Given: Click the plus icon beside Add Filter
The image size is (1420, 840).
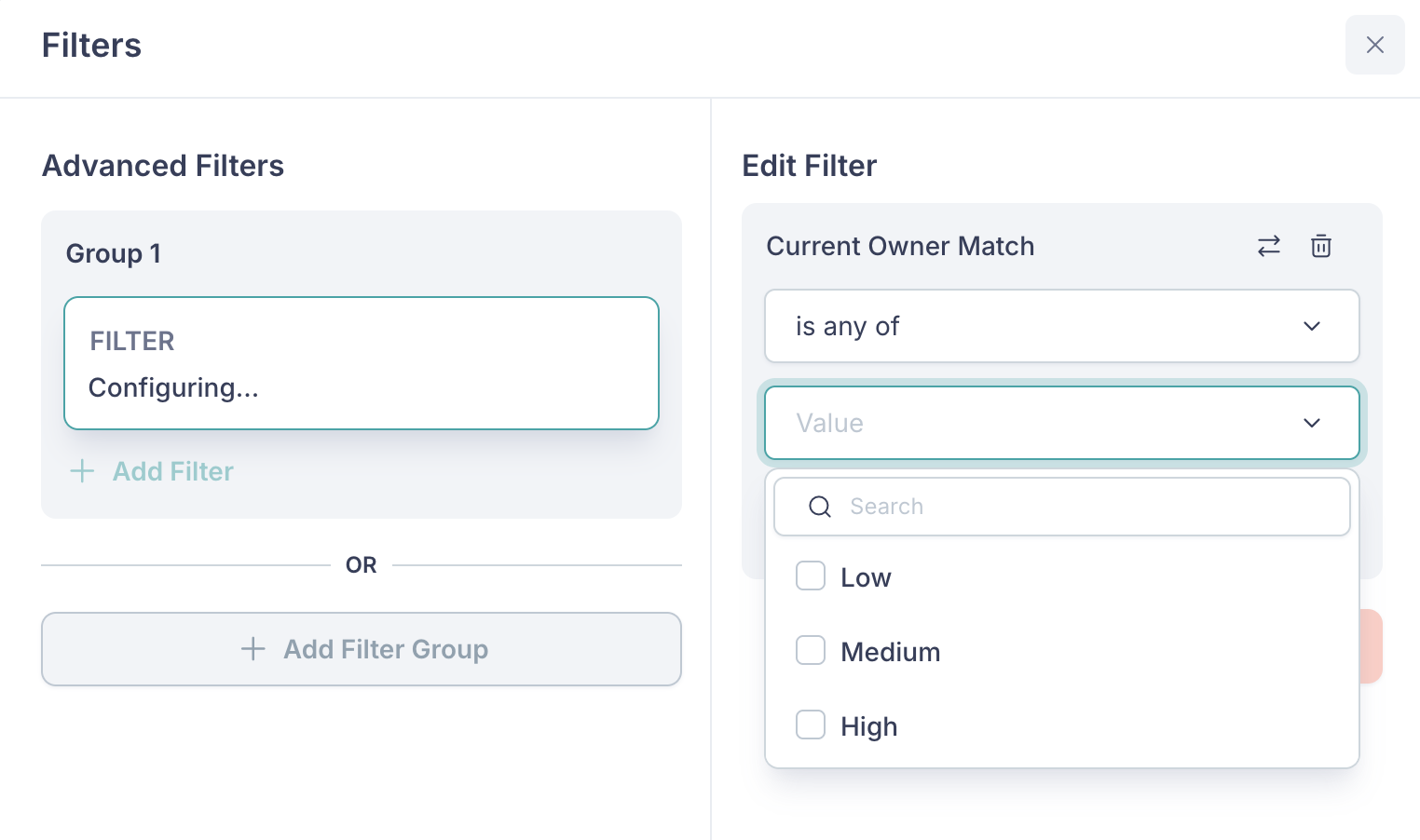Looking at the screenshot, I should 82,471.
